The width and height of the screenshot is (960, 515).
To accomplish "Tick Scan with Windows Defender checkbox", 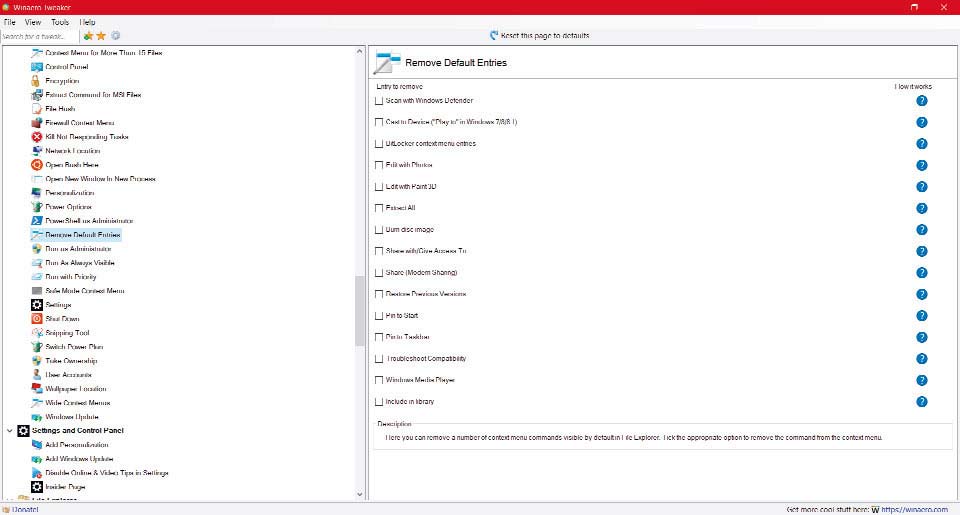I will tap(379, 101).
